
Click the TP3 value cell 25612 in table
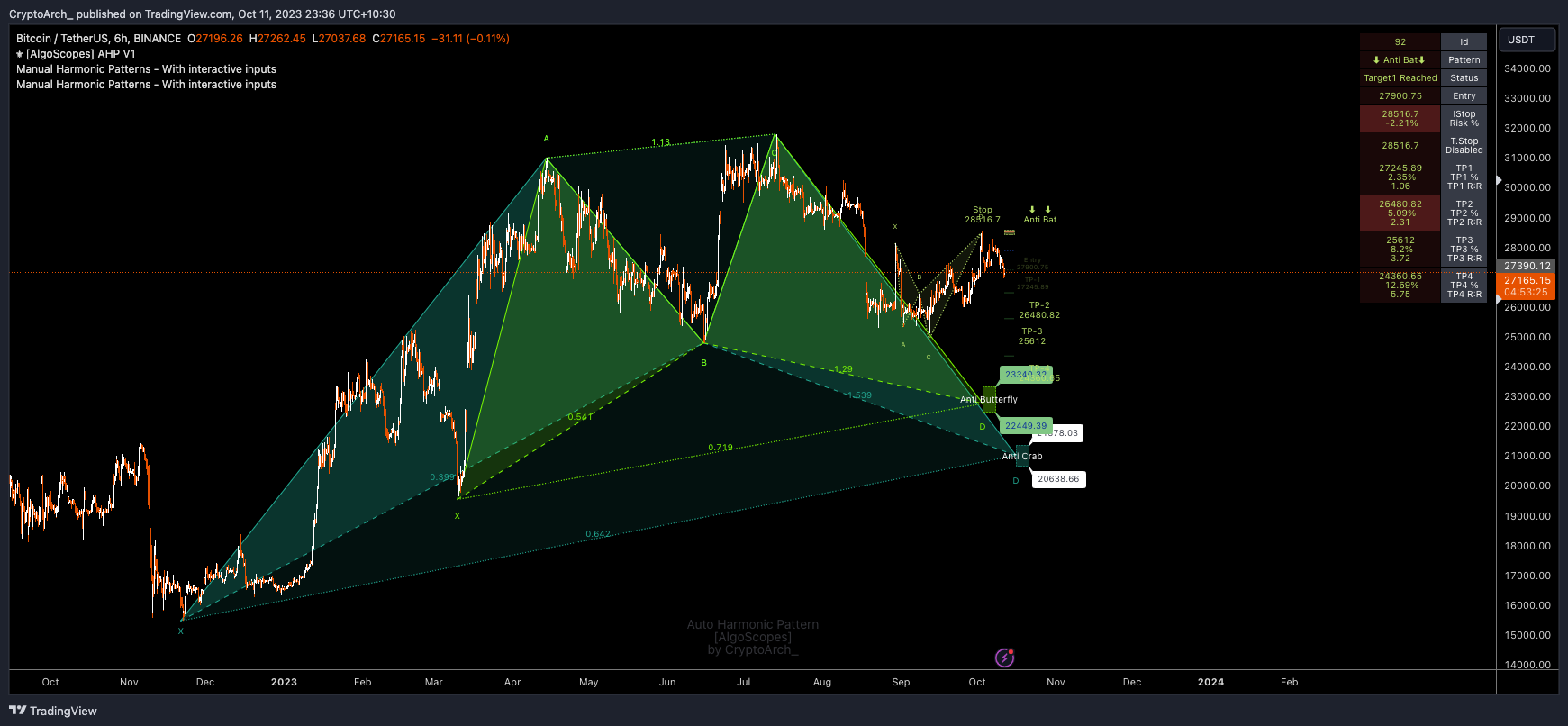(x=1400, y=250)
